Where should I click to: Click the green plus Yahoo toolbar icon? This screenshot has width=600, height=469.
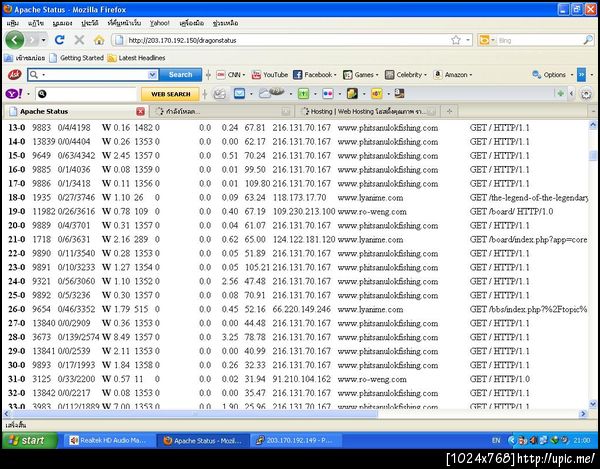pyautogui.click(x=560, y=93)
